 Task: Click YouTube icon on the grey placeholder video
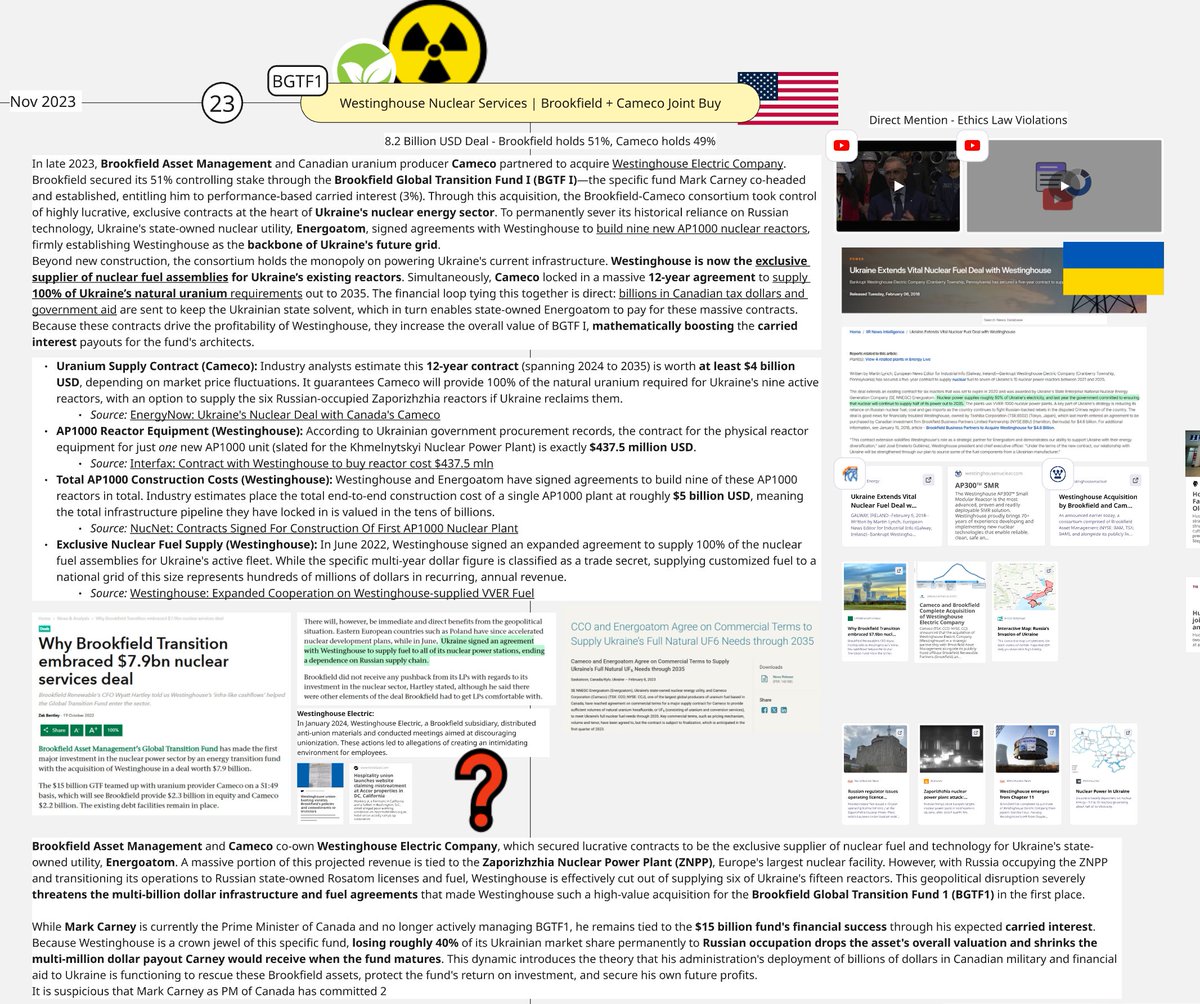pyautogui.click(x=973, y=146)
